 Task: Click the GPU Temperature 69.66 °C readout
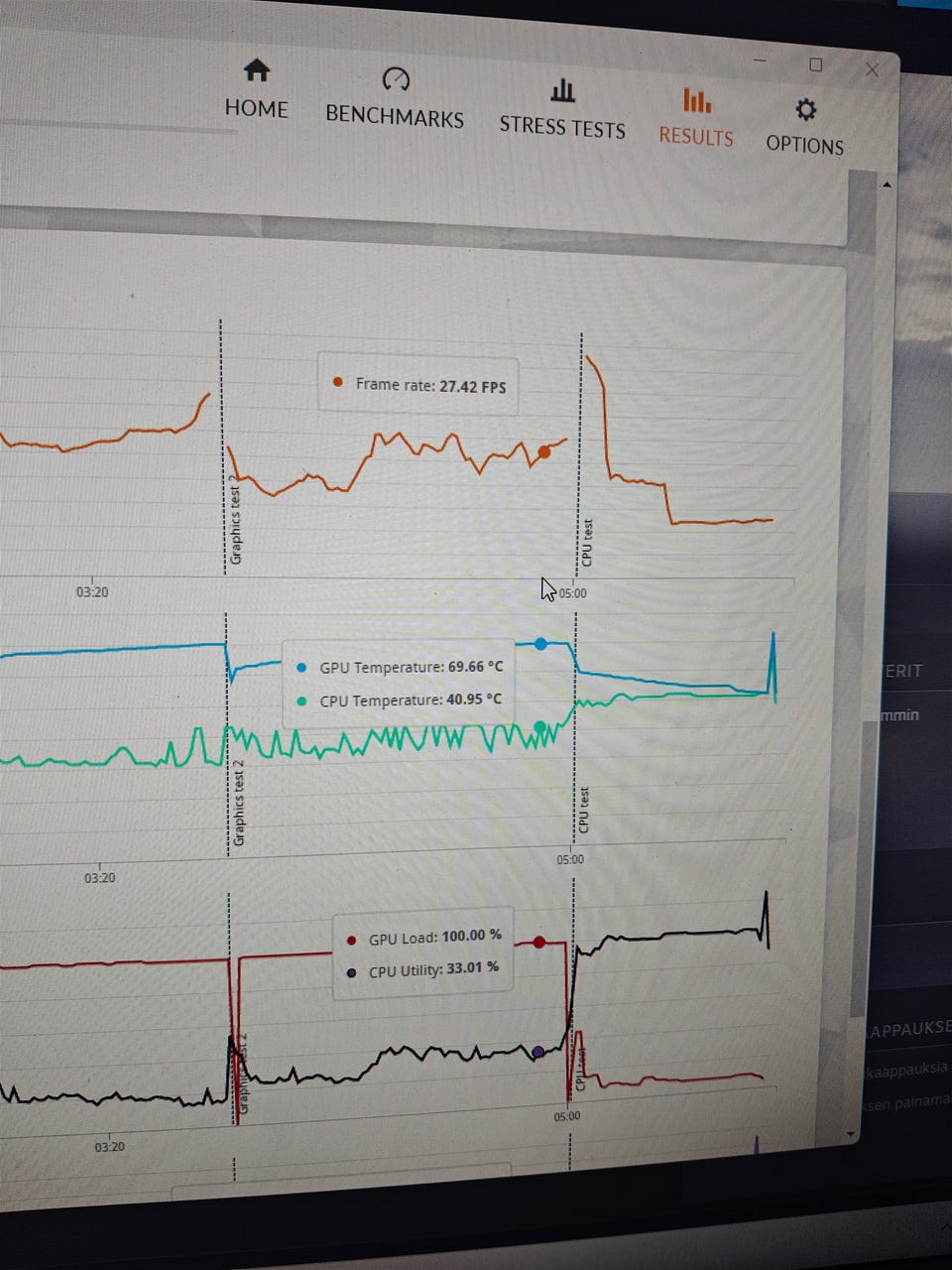coord(411,667)
